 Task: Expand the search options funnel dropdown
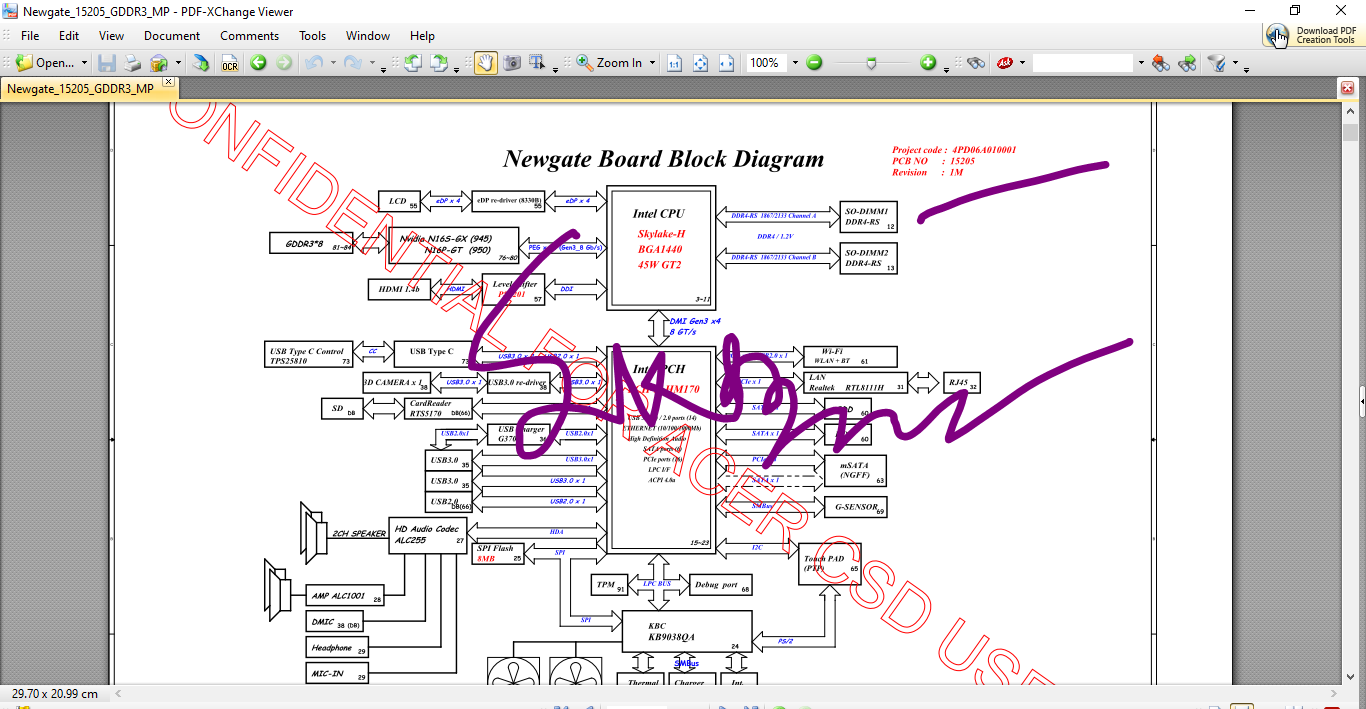1234,63
